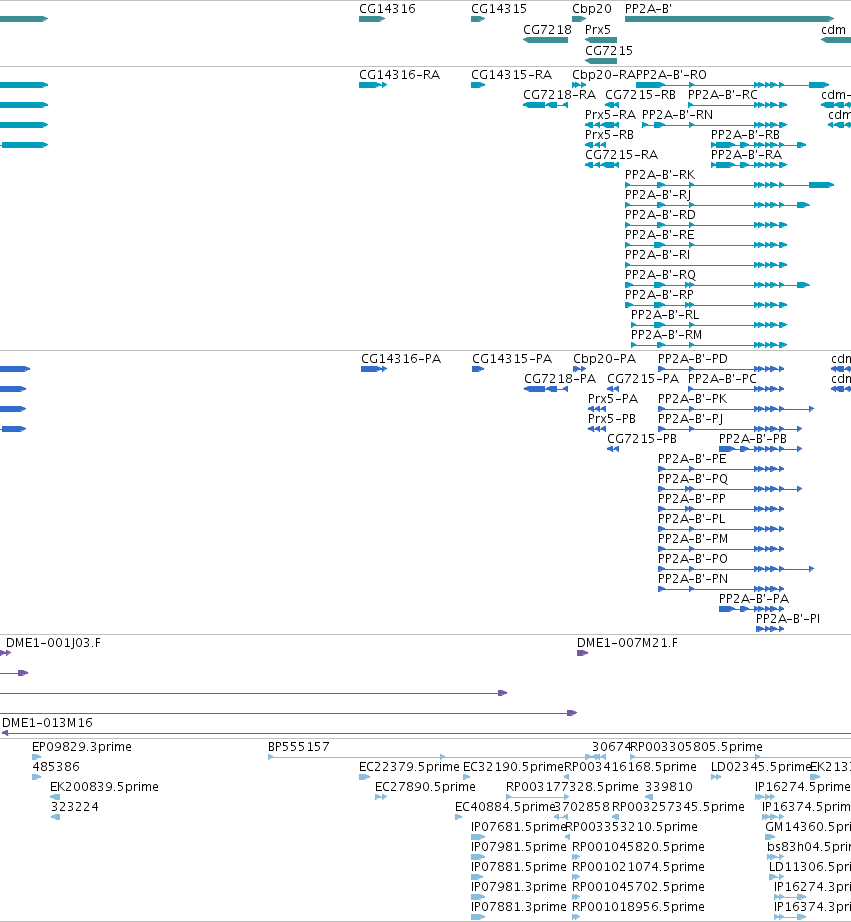Select the EC22379.5prime feature label
This screenshot has width=851, height=922.
[409, 767]
